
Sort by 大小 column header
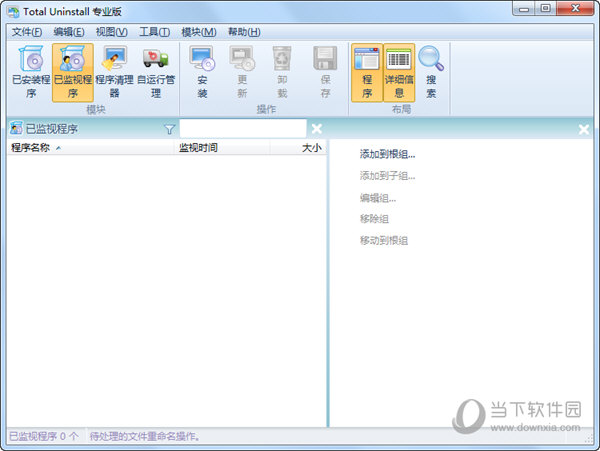(298, 148)
